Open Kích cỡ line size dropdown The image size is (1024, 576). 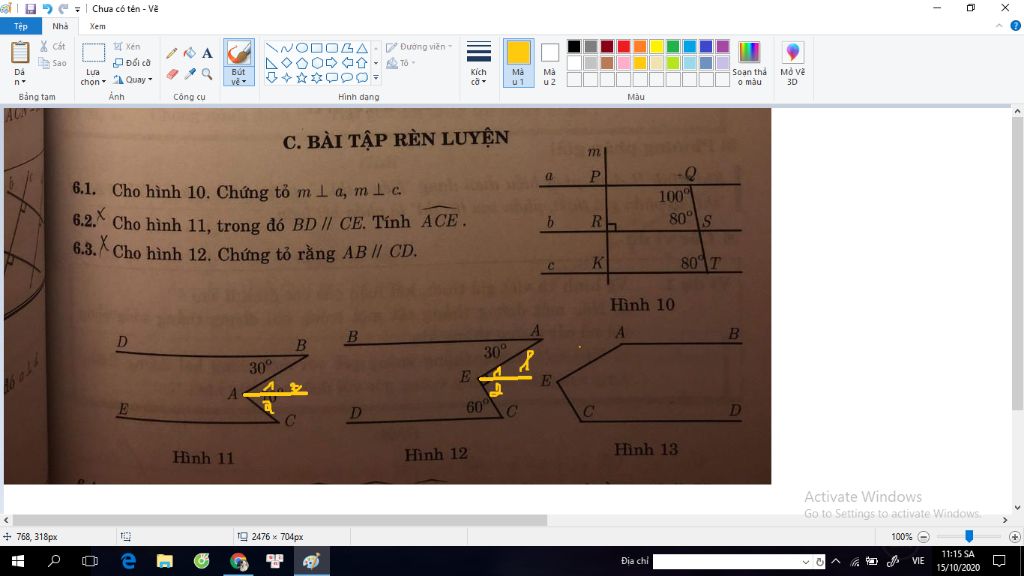tap(478, 63)
